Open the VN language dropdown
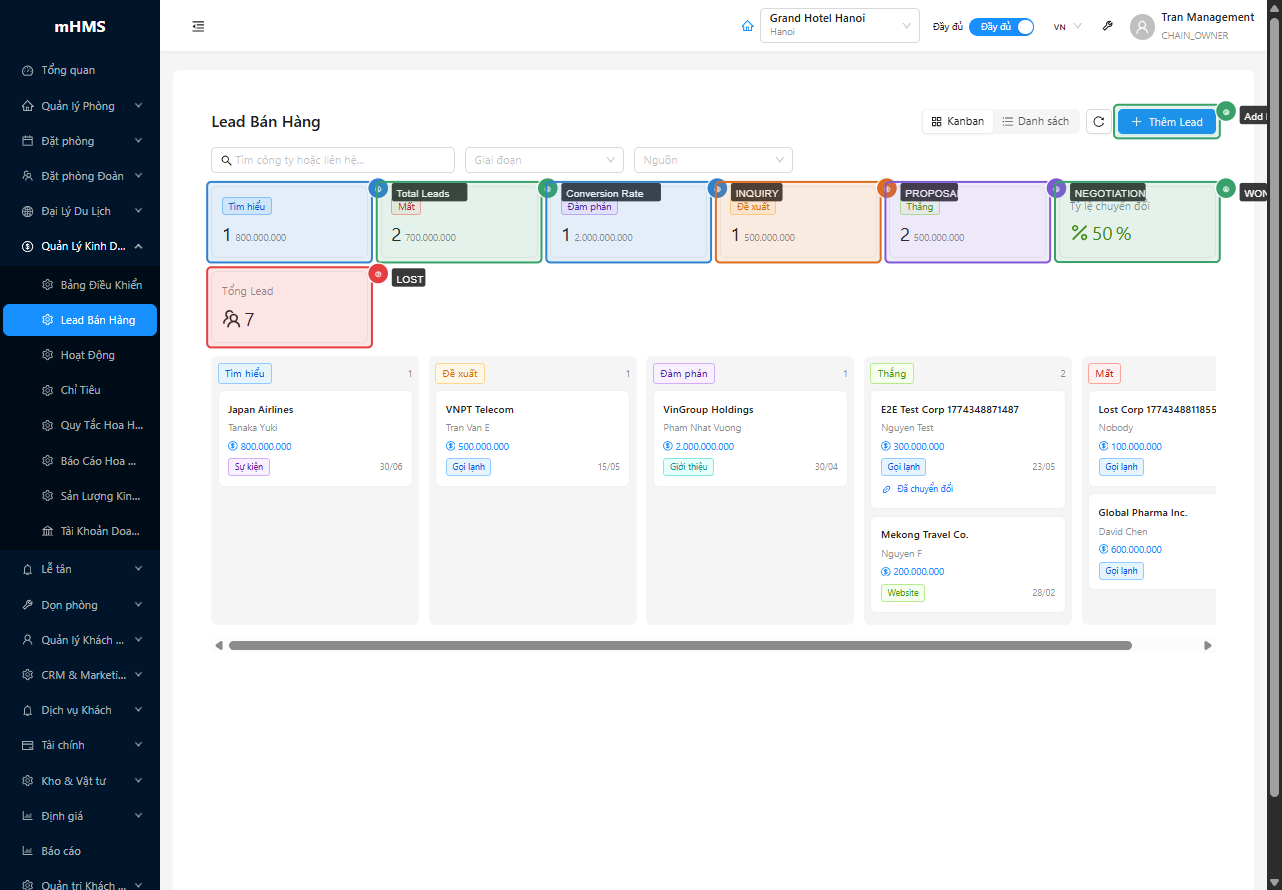 1066,27
